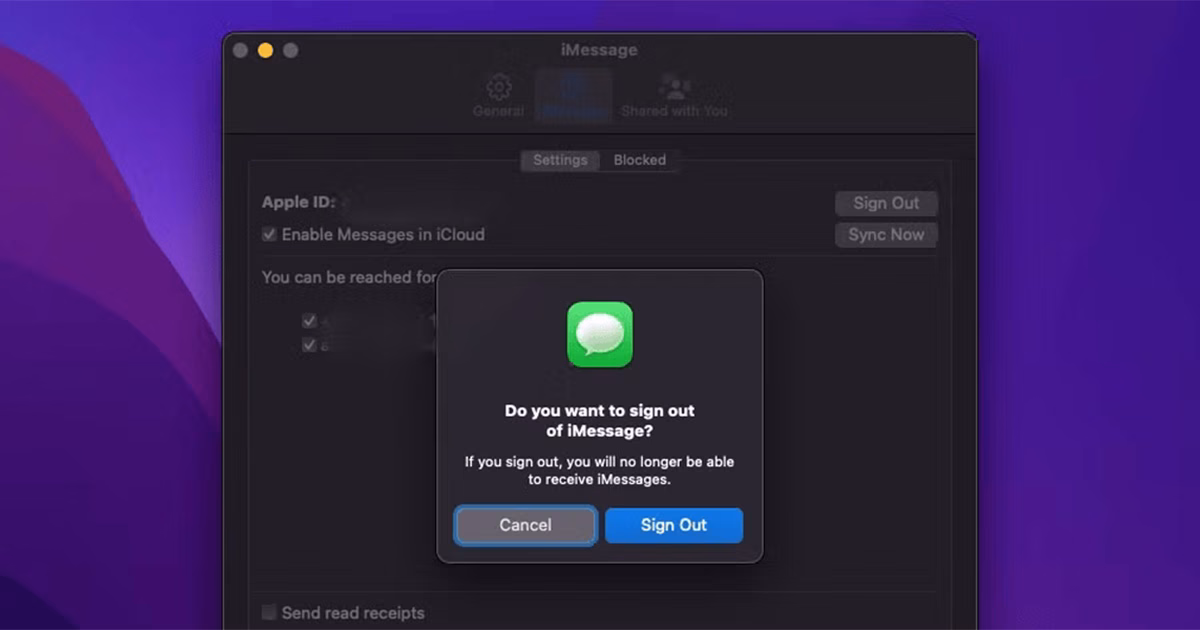Viewport: 1200px width, 630px height.
Task: Click the Apple ID label text
Action: (298, 202)
